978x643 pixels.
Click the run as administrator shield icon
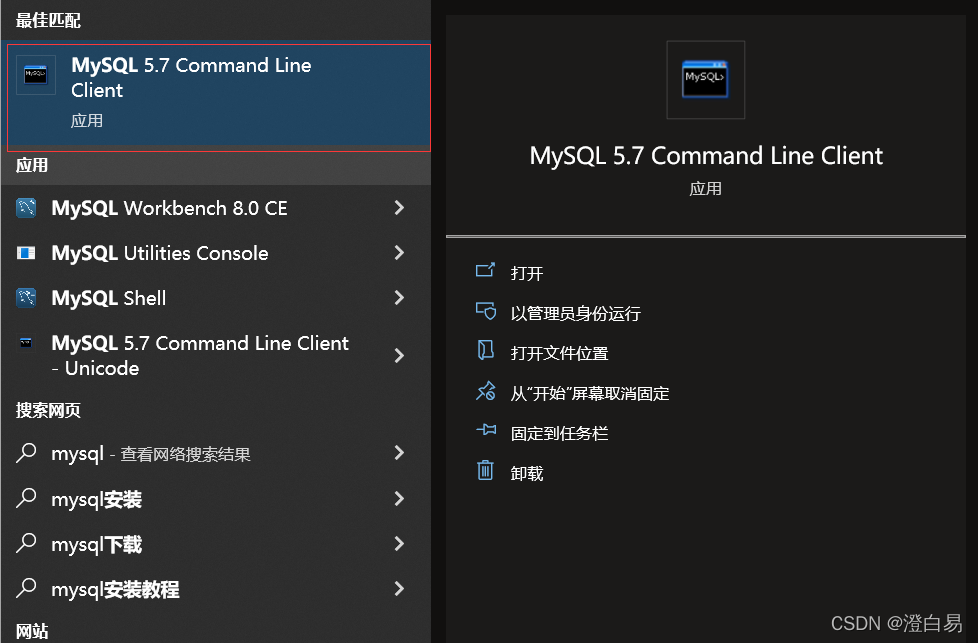(x=486, y=312)
